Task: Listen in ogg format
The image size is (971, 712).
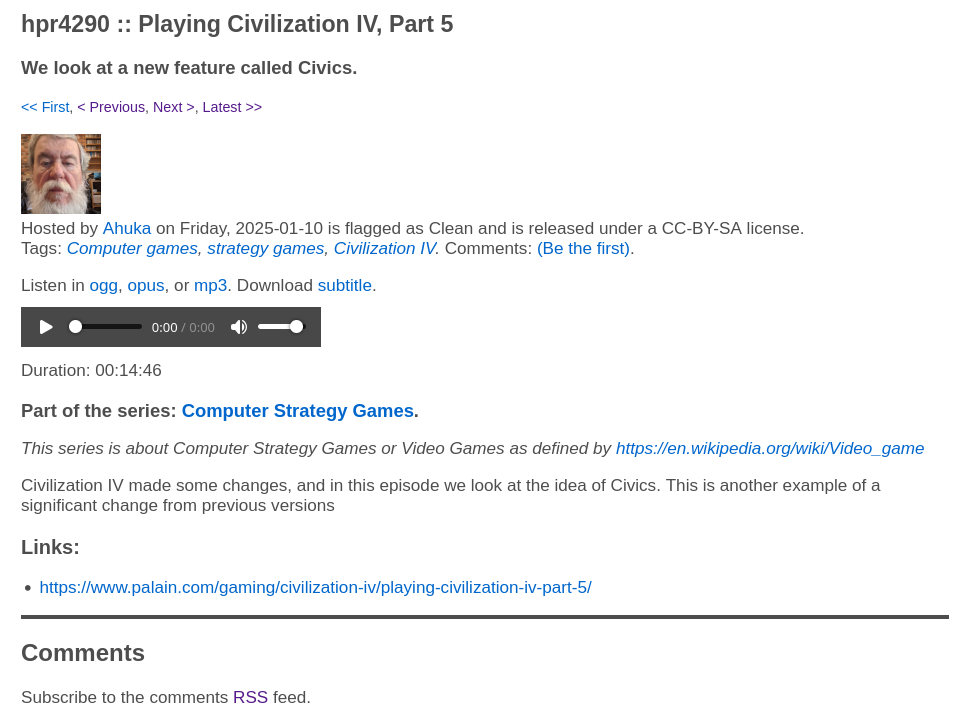Action: click(x=103, y=285)
